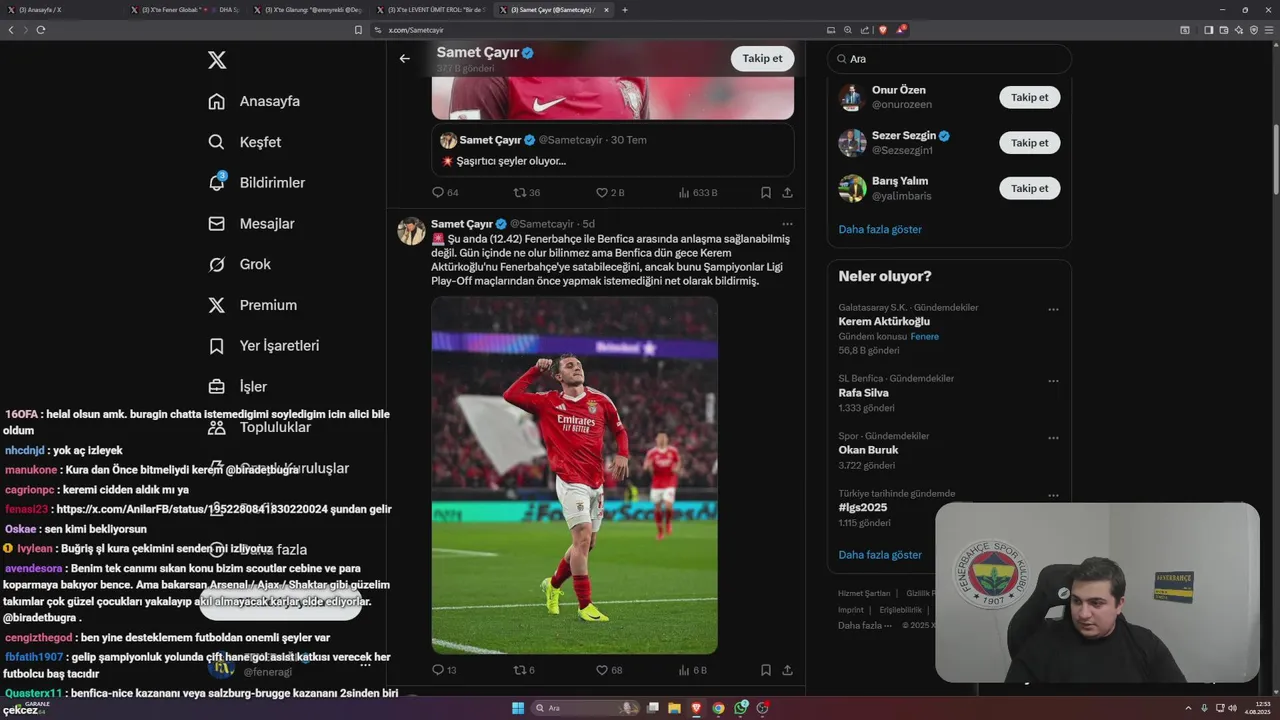Open more options for Okan Buruk trend

[x=1053, y=438]
